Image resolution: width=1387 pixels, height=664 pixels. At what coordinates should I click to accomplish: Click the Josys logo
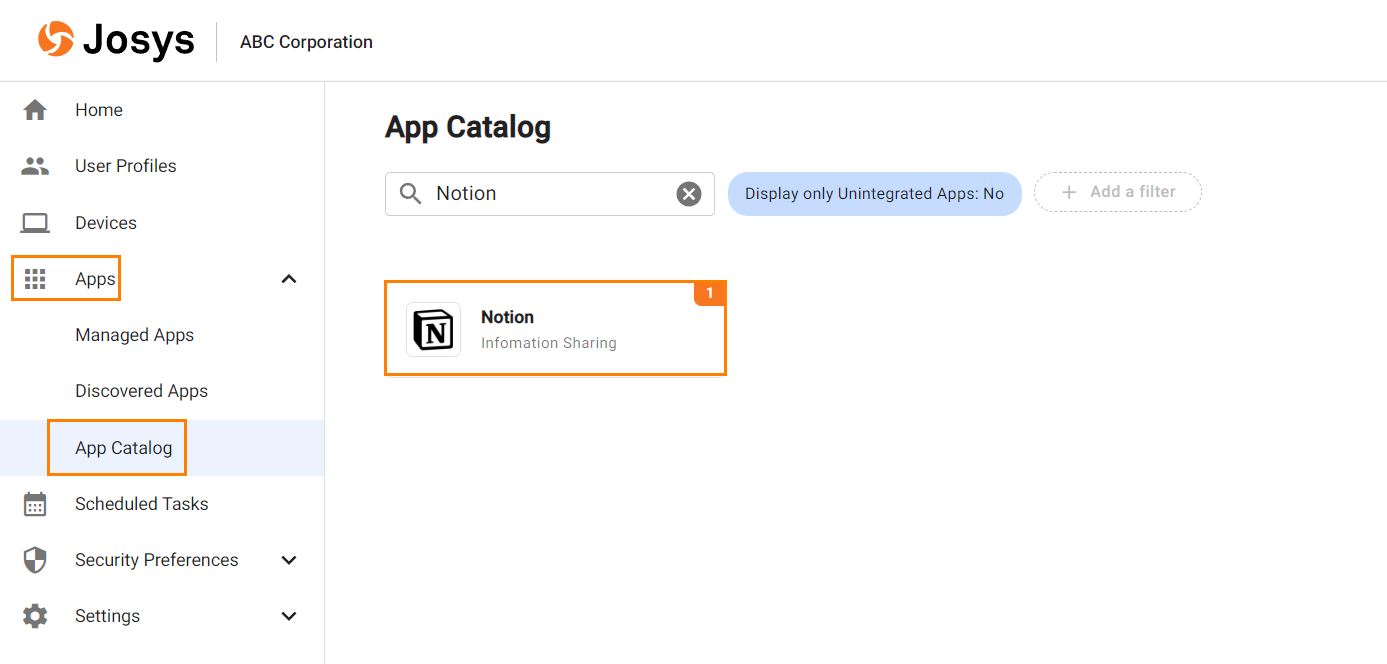tap(116, 41)
